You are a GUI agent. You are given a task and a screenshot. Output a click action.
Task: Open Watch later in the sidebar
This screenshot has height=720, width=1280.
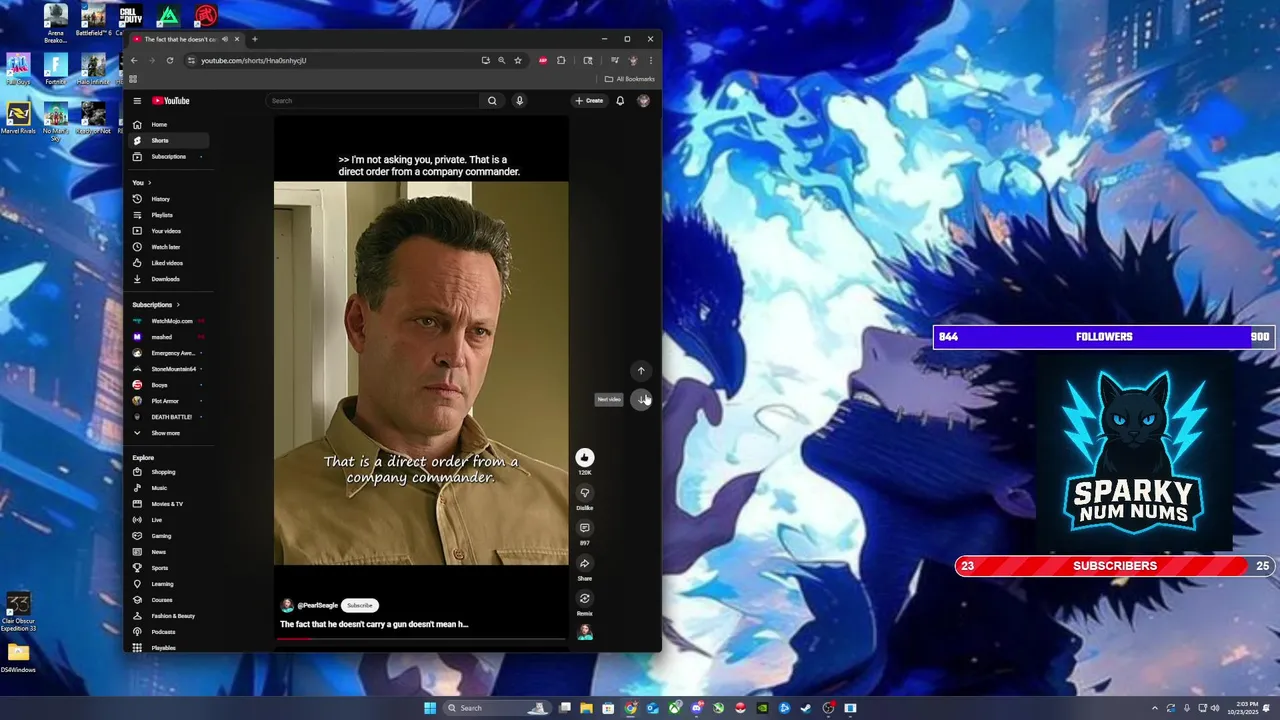pyautogui.click(x=167, y=247)
